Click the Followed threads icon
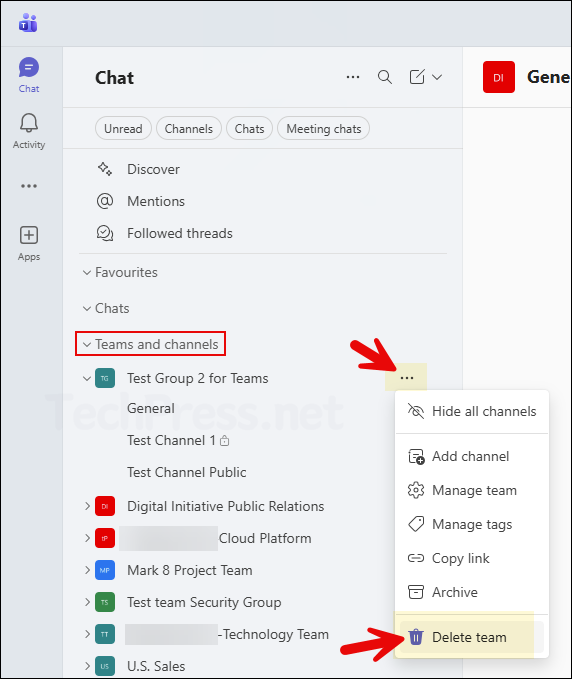572x679 pixels. pyautogui.click(x=105, y=233)
